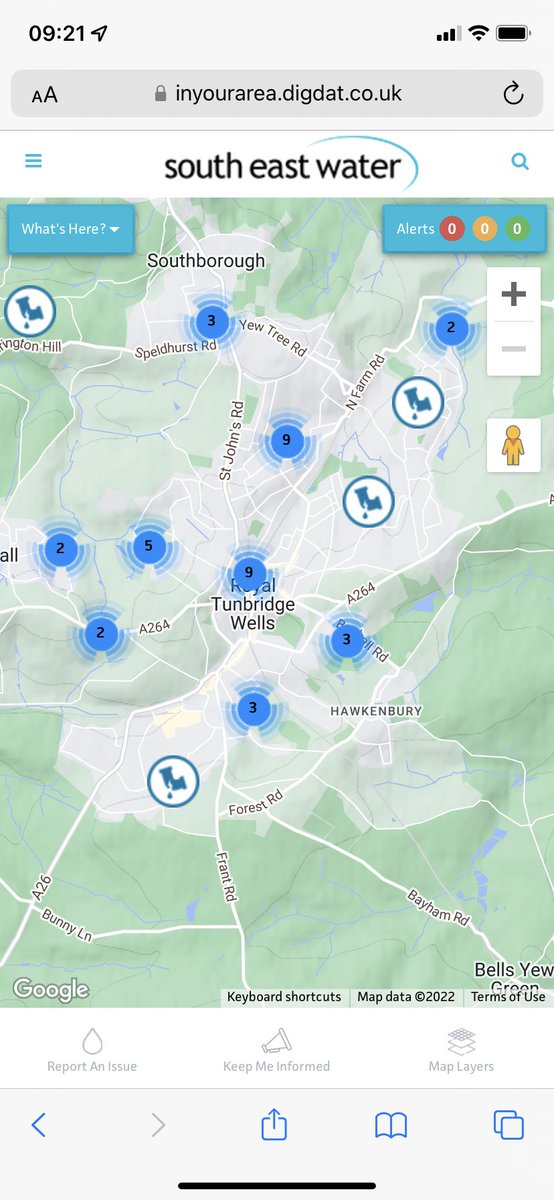This screenshot has width=554, height=1200.
Task: Click the Southborough map label
Action: tap(206, 261)
